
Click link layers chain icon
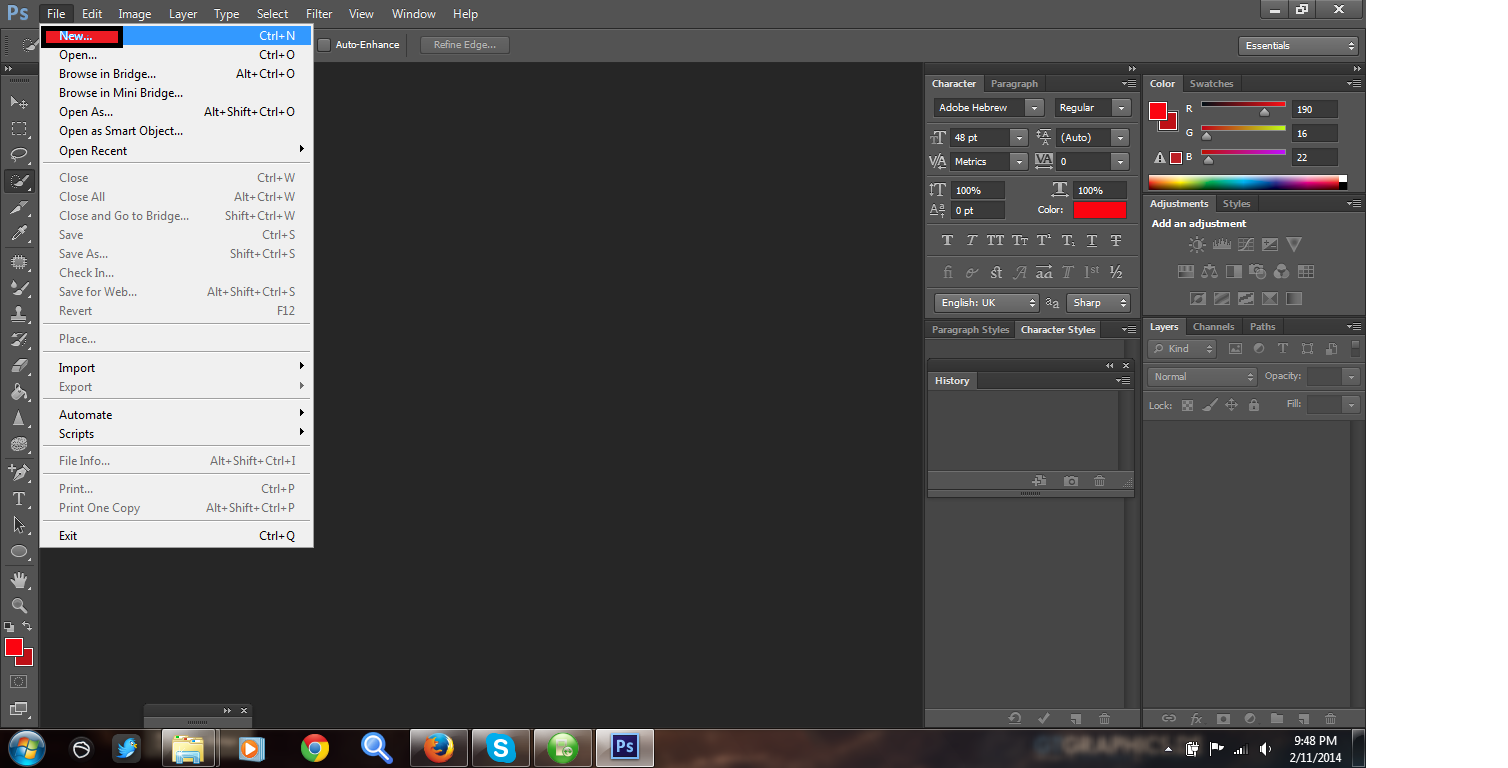(1169, 718)
